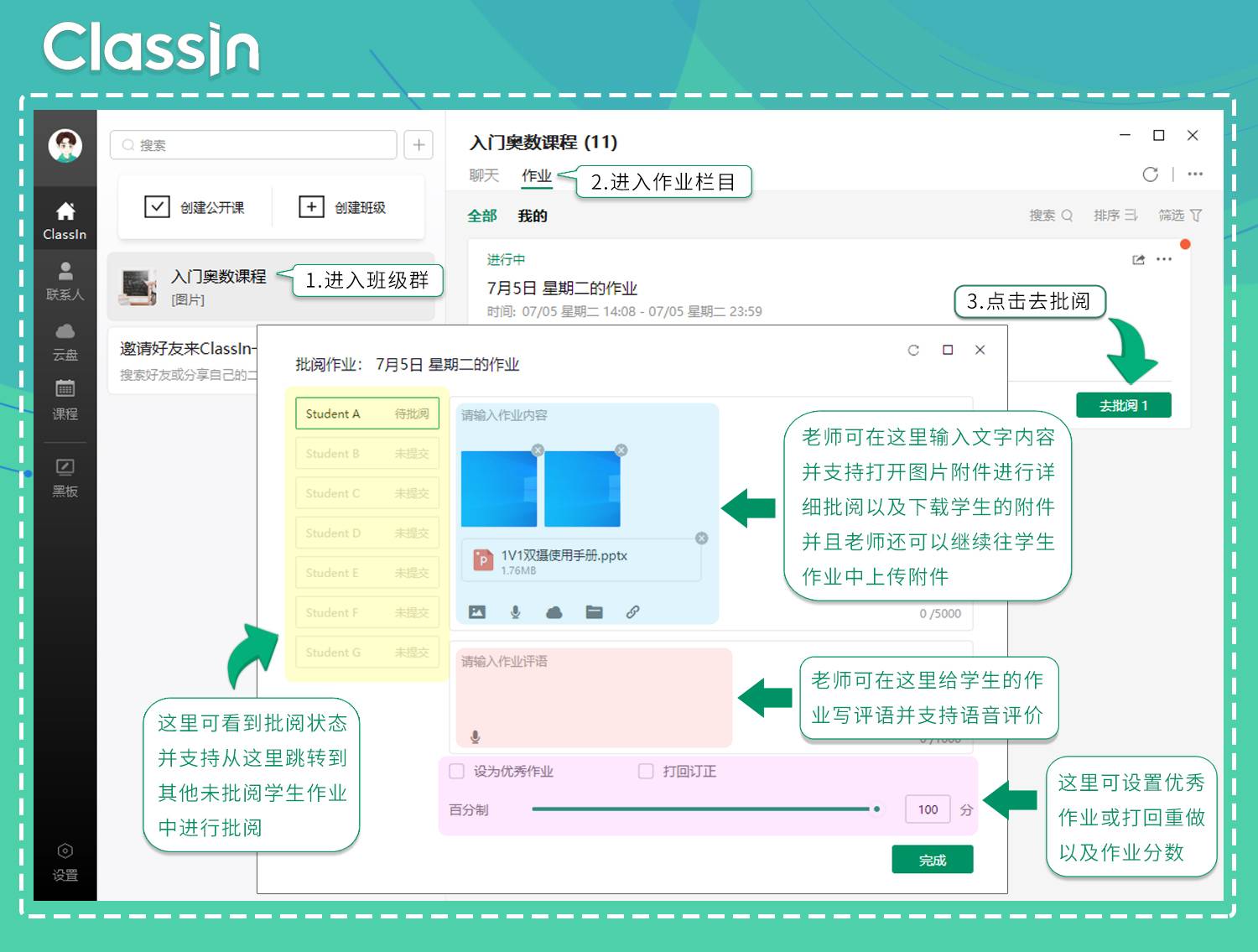
Task: Remove the first image attachment
Action: (538, 450)
